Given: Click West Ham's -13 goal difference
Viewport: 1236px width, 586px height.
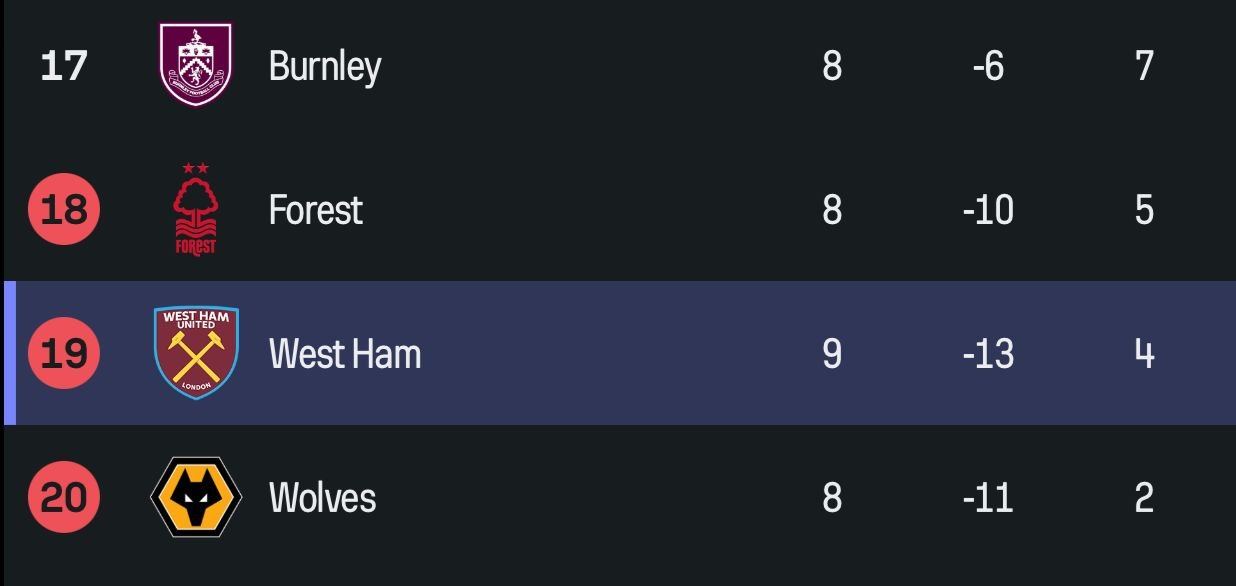Looking at the screenshot, I should pos(988,354).
